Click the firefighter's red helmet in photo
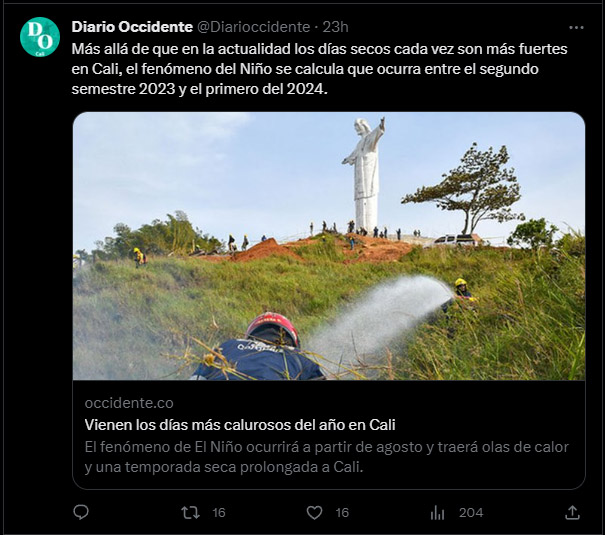 tap(273, 327)
